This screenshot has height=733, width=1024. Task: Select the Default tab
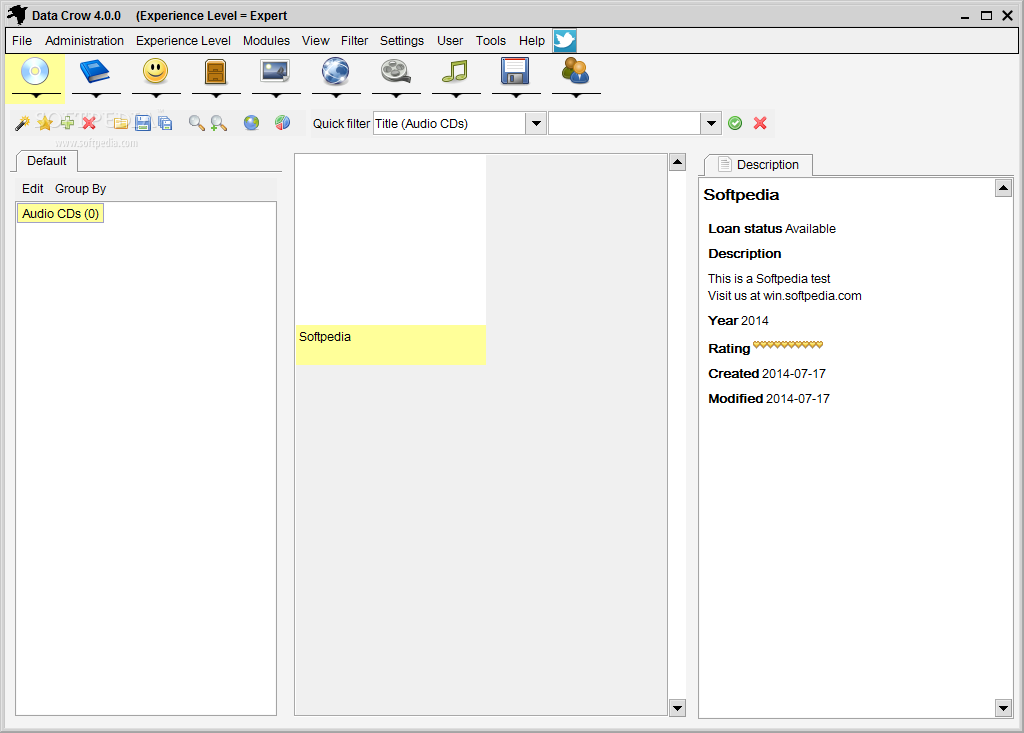click(46, 161)
